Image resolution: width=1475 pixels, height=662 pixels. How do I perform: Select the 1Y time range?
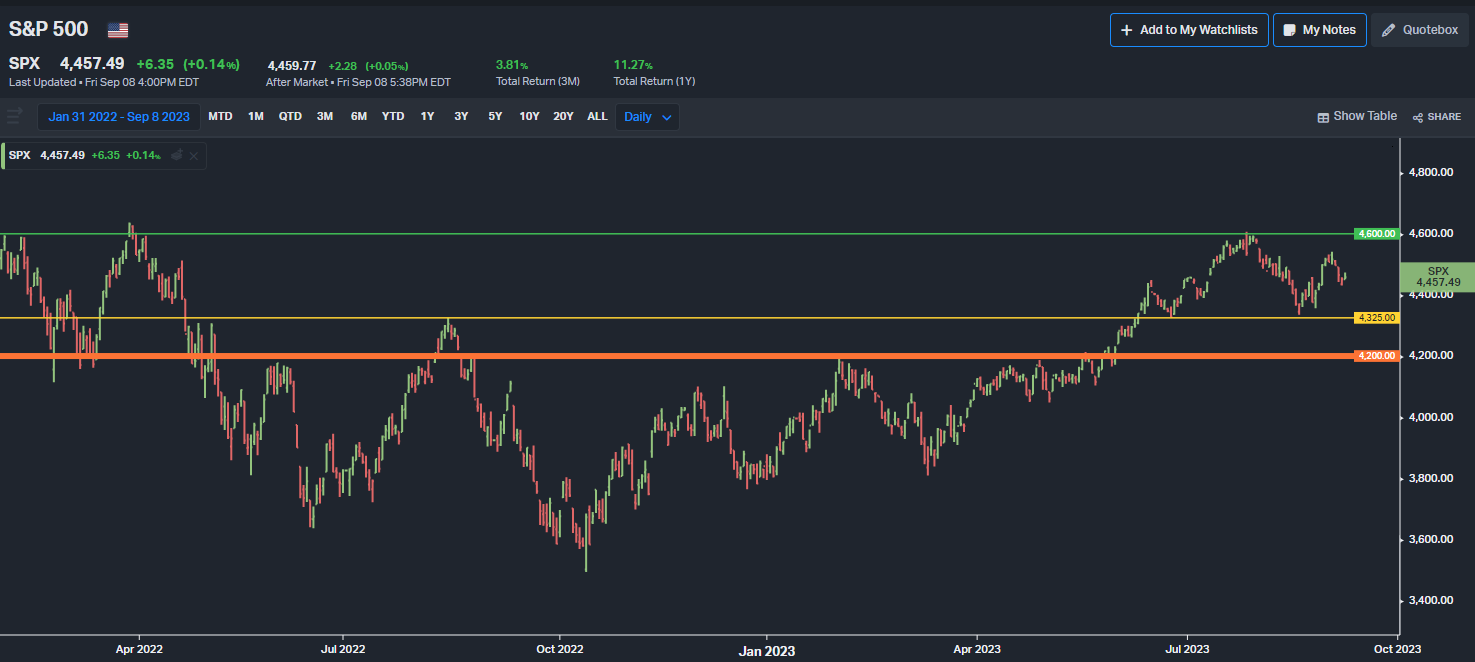pos(427,117)
